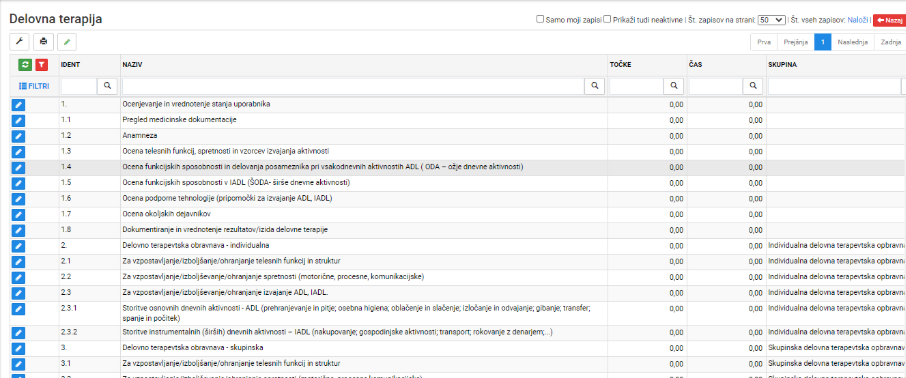The height and width of the screenshot is (378, 906).
Task: Open records per page dropdown showing 50
Action: [771, 20]
